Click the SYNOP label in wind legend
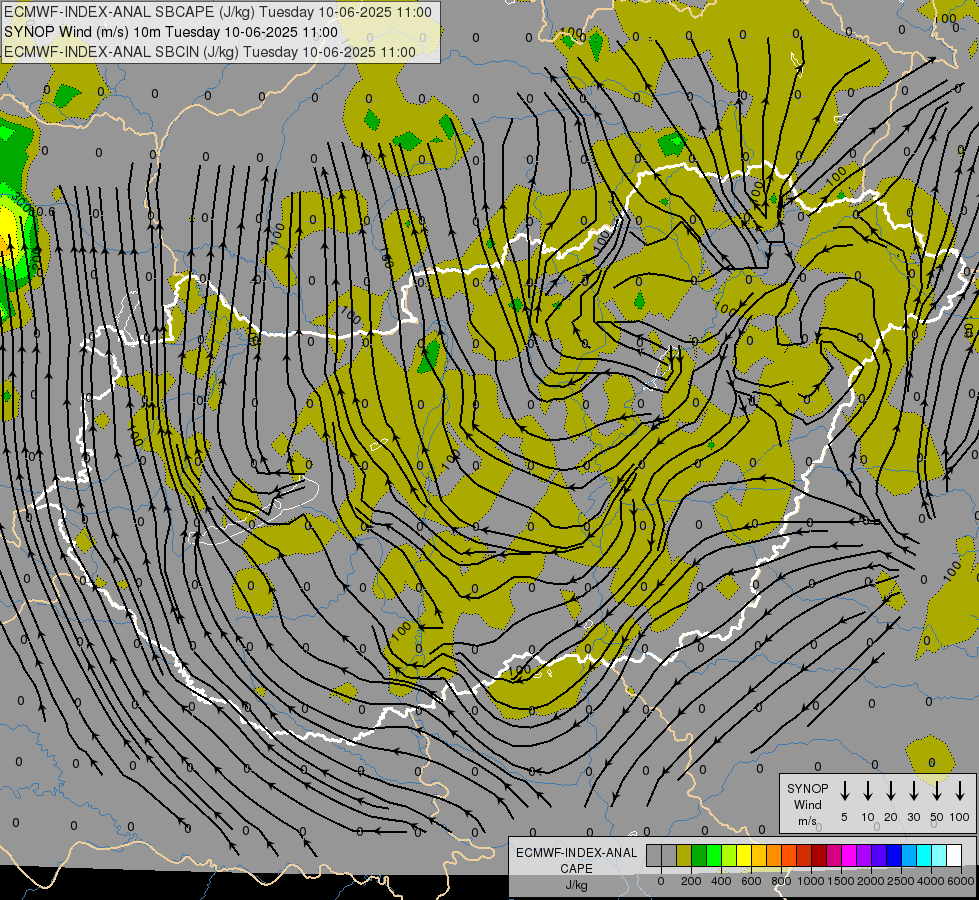Image resolution: width=979 pixels, height=900 pixels. point(807,788)
